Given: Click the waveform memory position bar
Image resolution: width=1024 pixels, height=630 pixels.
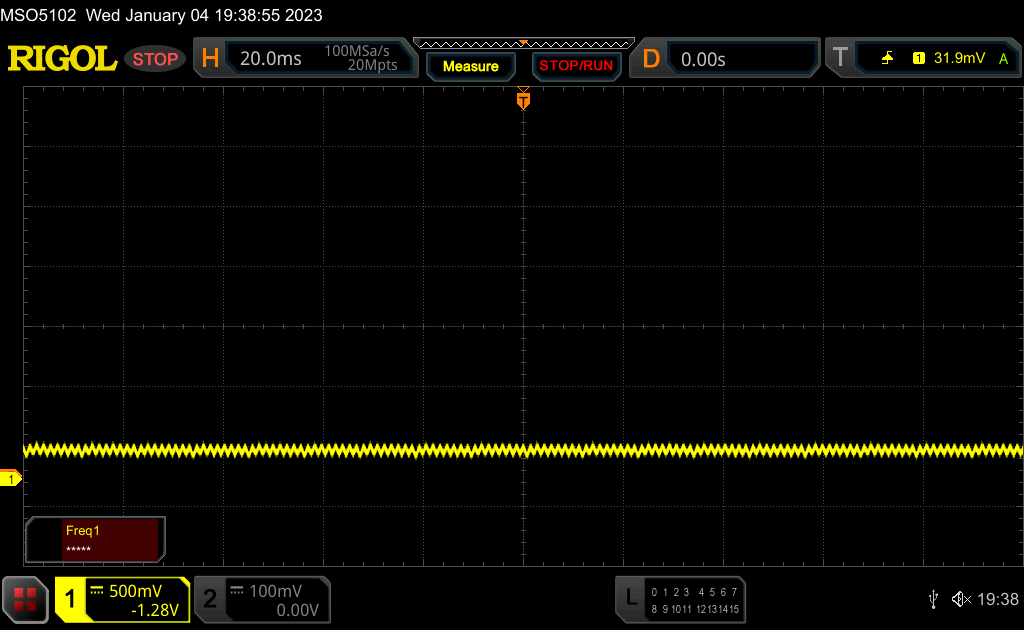Looking at the screenshot, I should click(524, 44).
